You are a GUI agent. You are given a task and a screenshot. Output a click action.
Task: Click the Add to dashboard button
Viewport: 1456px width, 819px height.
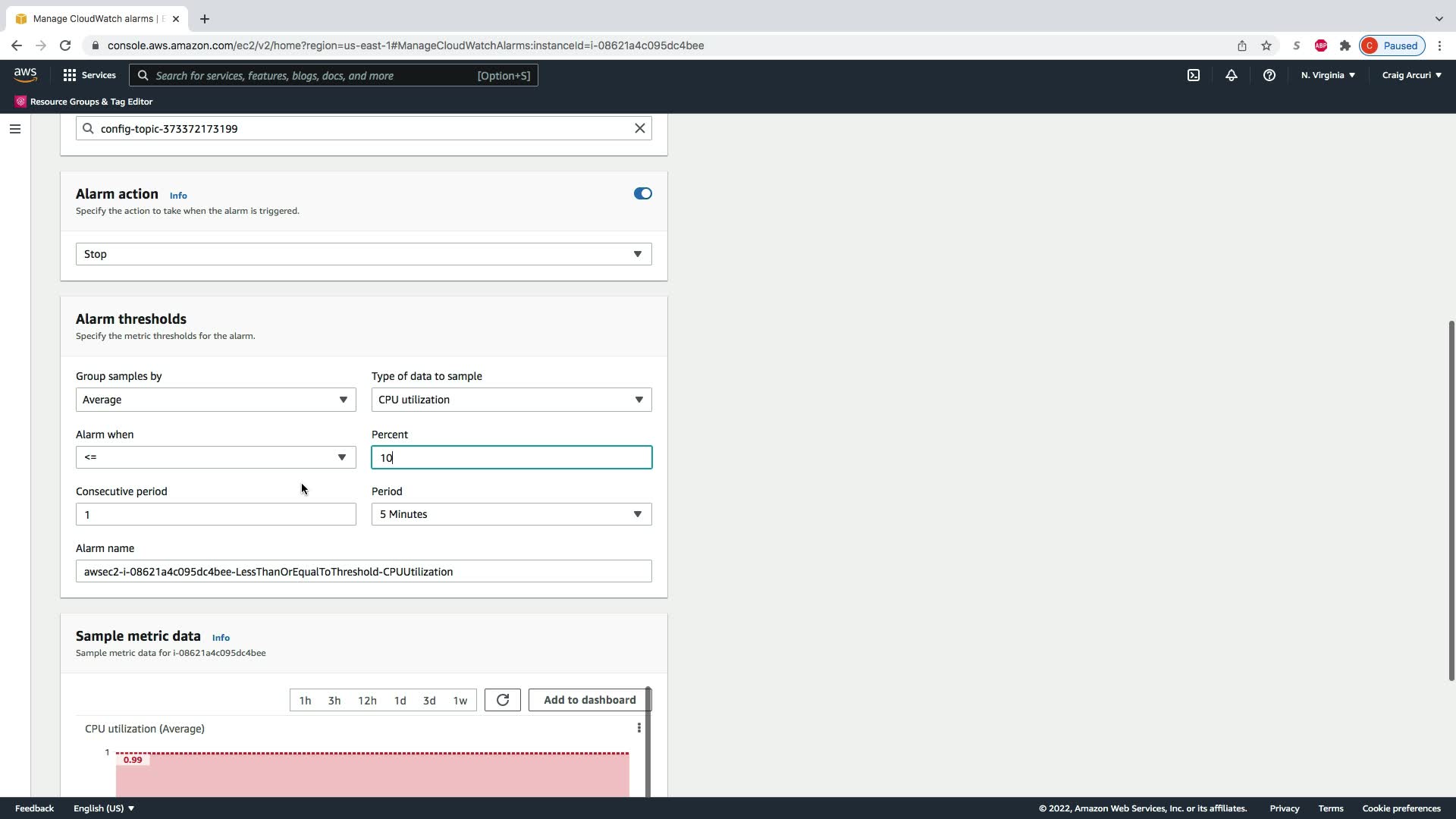(589, 700)
